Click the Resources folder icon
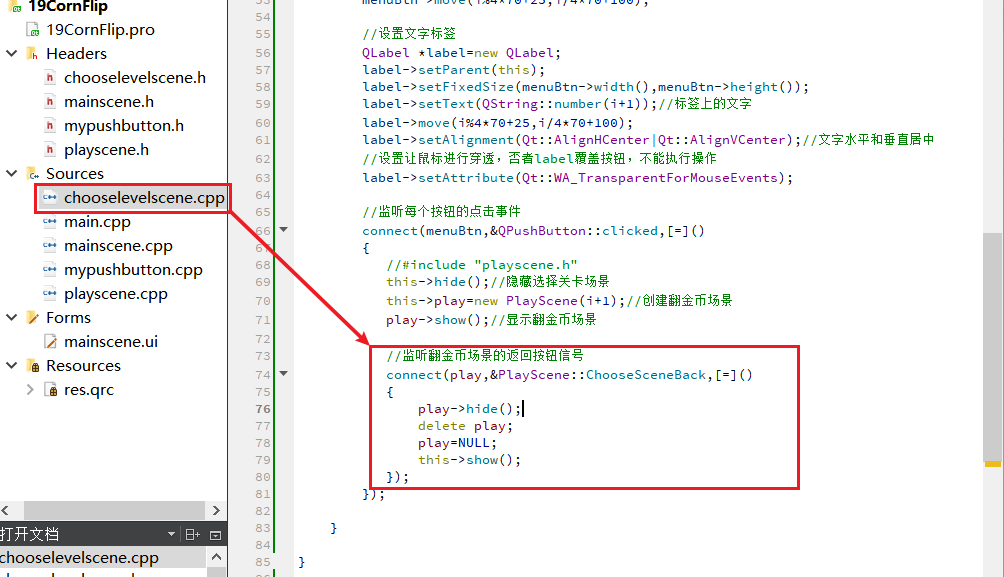Screen dimensions: 1004x577 click(33, 366)
